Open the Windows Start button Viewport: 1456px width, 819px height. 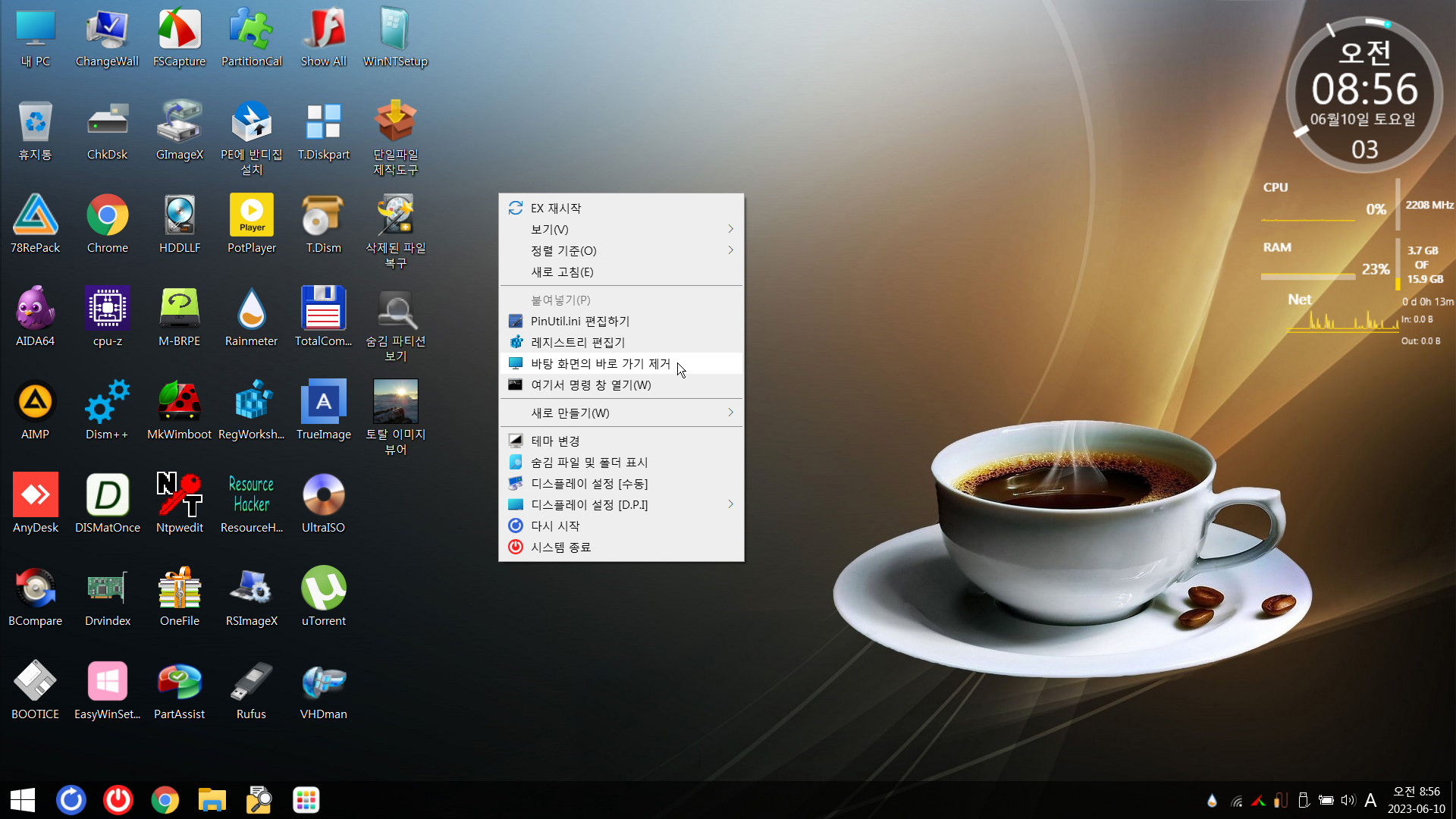click(x=23, y=800)
